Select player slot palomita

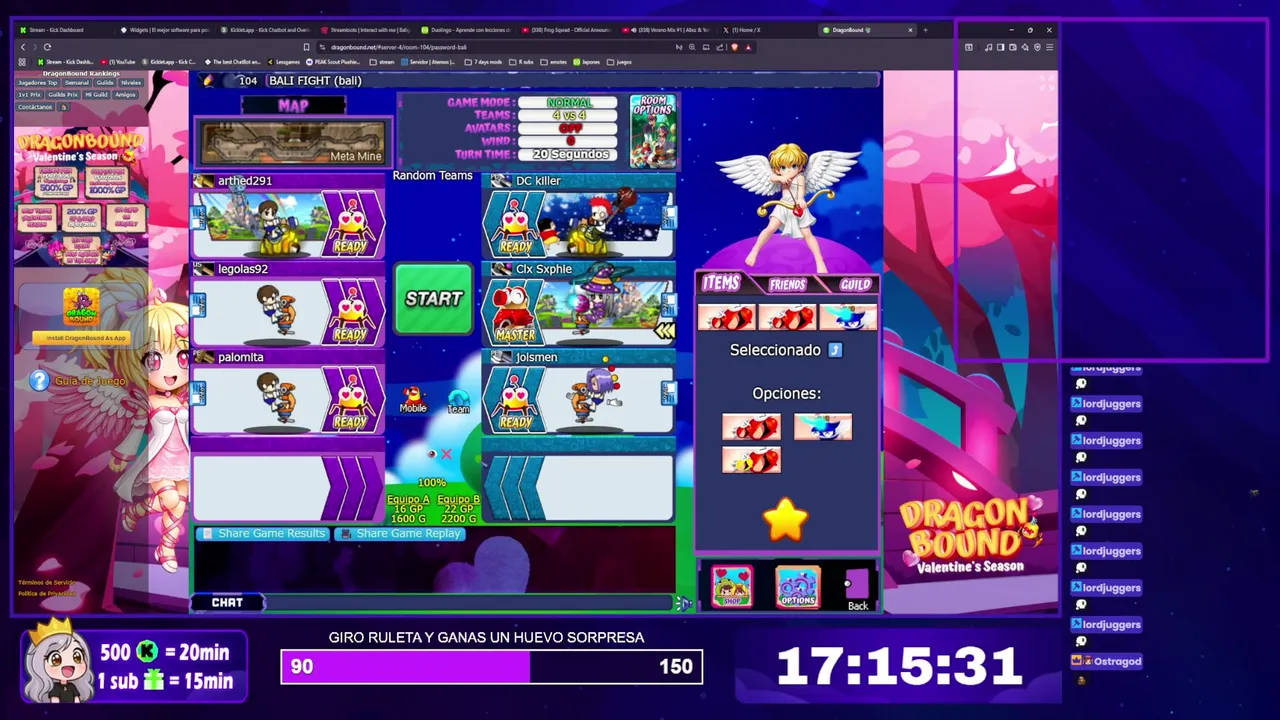pos(288,392)
